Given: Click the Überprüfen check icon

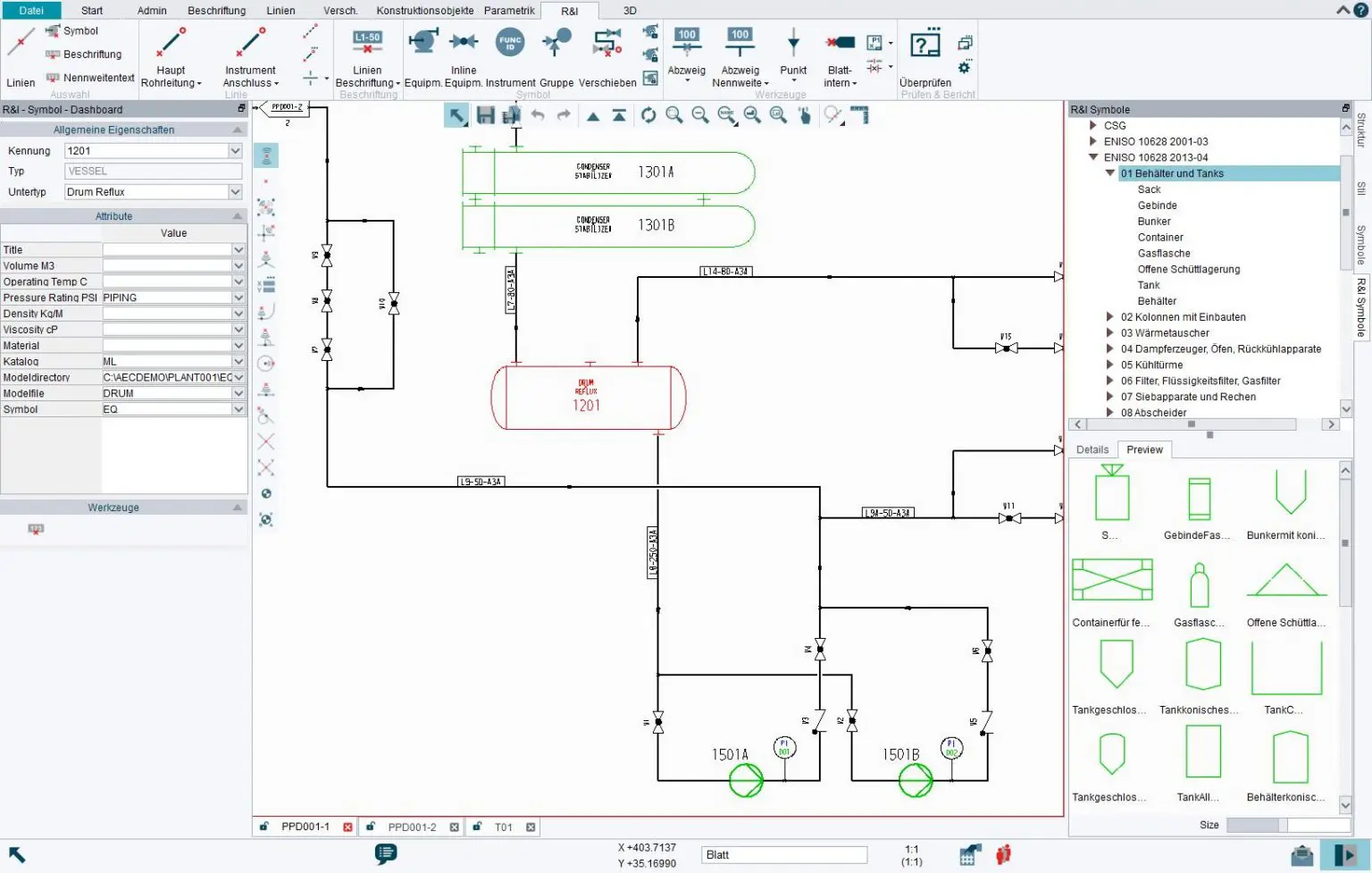Looking at the screenshot, I should tap(924, 46).
